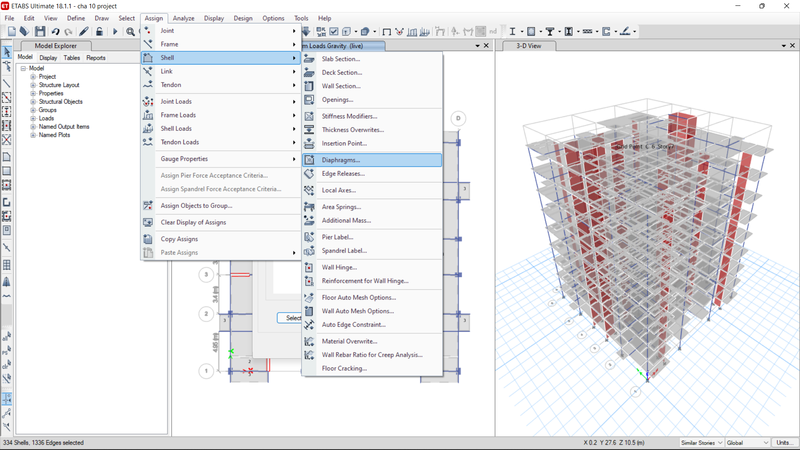Switch to Reports tab in Model Explorer

pyautogui.click(x=95, y=58)
